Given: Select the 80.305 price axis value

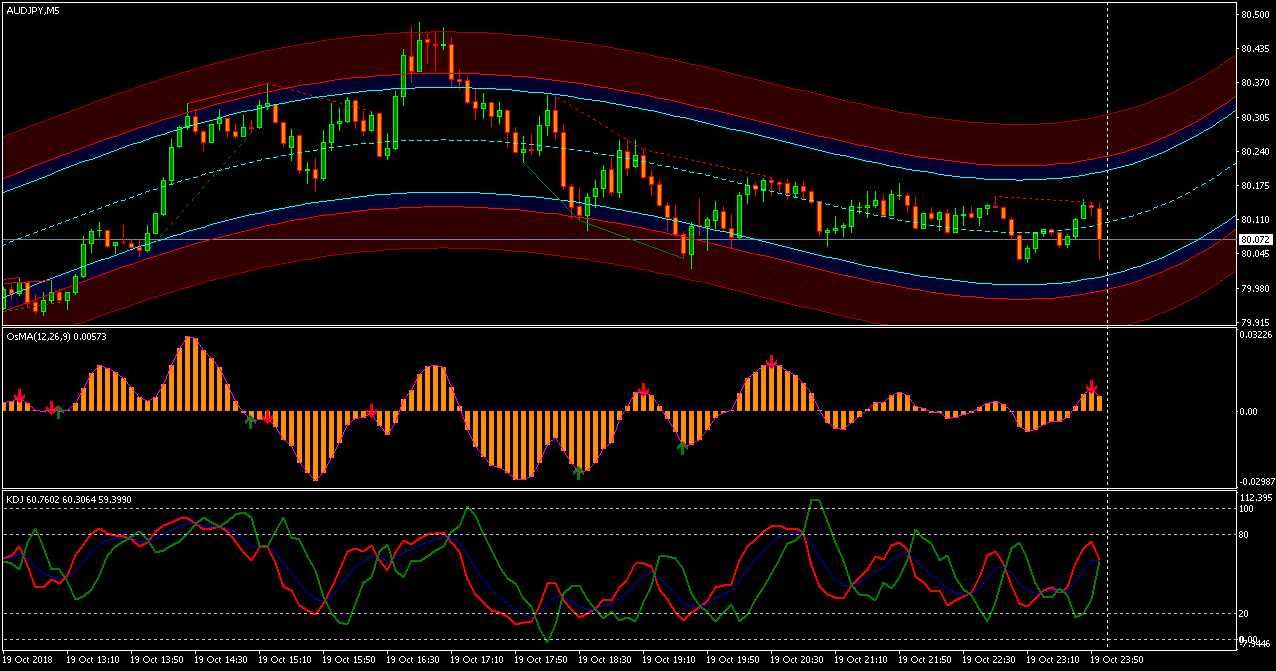Looking at the screenshot, I should click(x=1255, y=117).
